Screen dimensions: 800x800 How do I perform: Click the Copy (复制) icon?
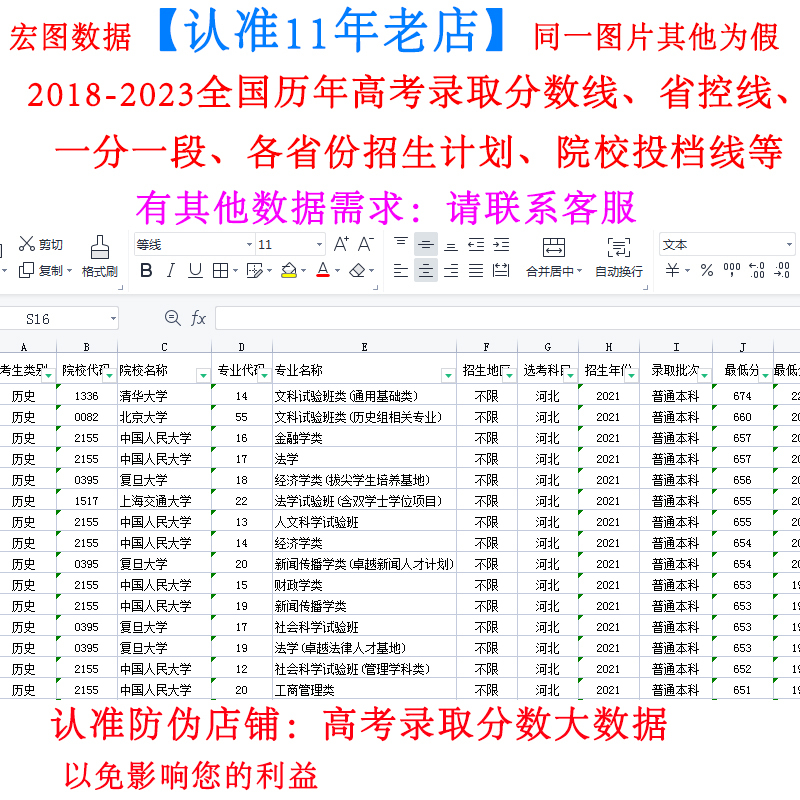coord(26,270)
